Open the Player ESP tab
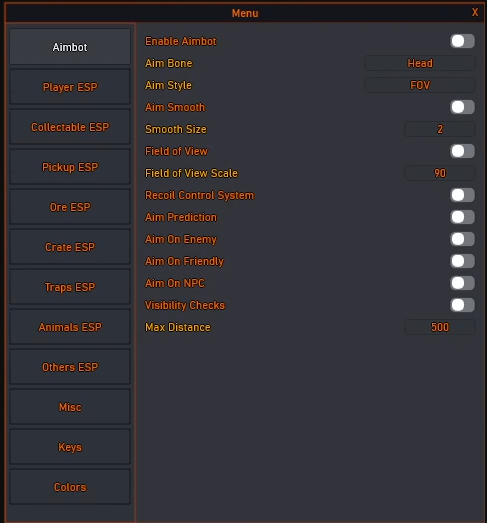487x523 pixels. (x=70, y=87)
